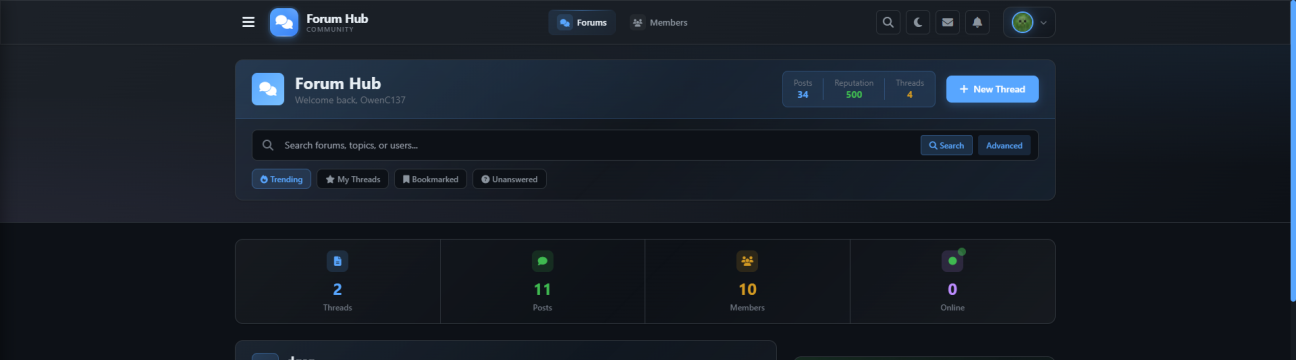Select the Trending filter

(x=281, y=179)
